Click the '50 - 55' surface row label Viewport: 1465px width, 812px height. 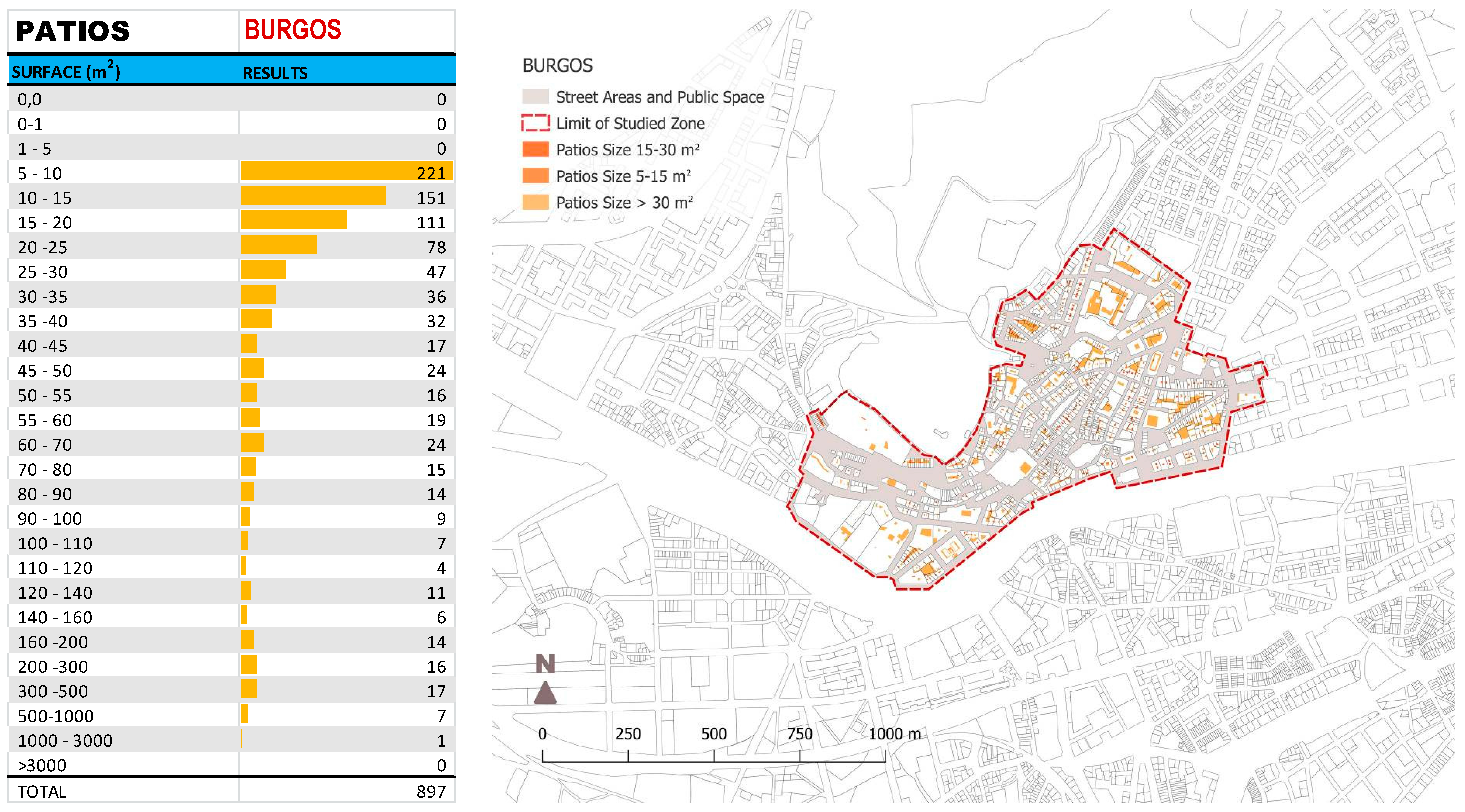44,395
